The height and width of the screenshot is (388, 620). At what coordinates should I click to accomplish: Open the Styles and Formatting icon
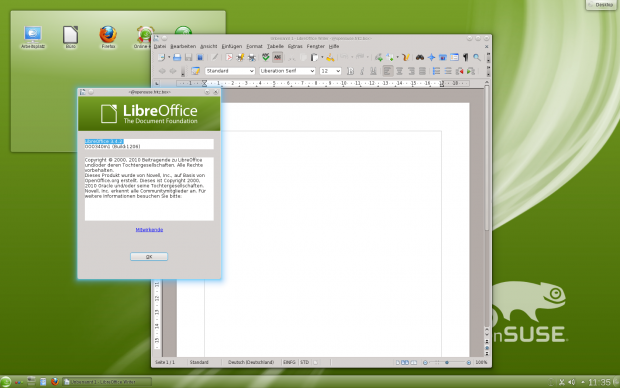[195, 71]
